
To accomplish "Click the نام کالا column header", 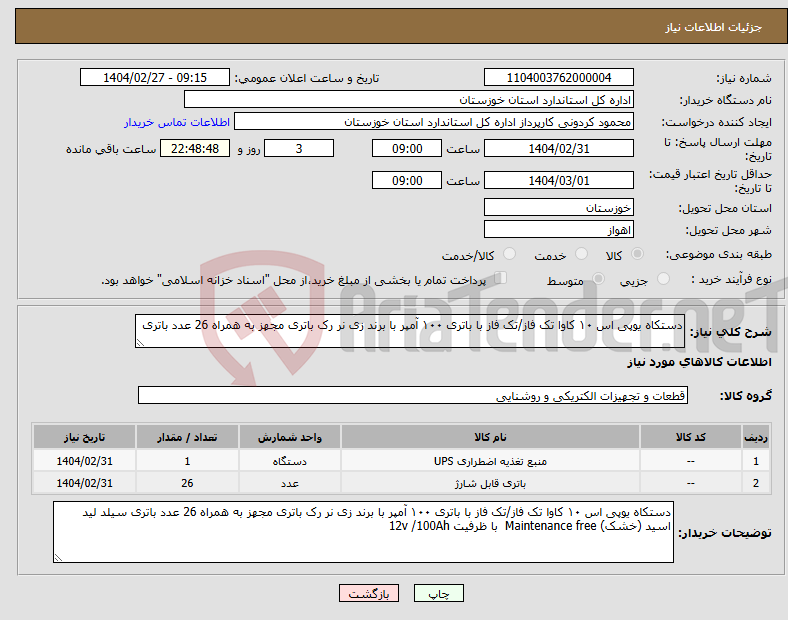I will click(x=490, y=437).
